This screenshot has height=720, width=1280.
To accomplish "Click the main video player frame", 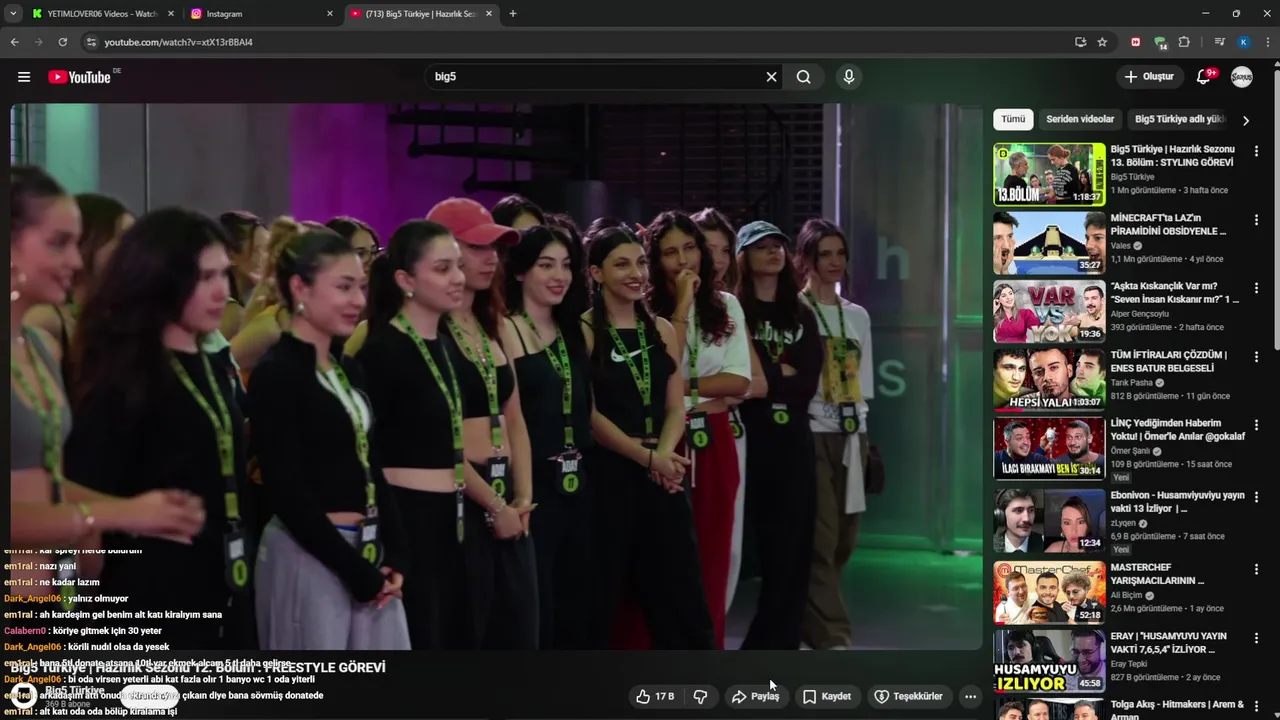I will [497, 377].
